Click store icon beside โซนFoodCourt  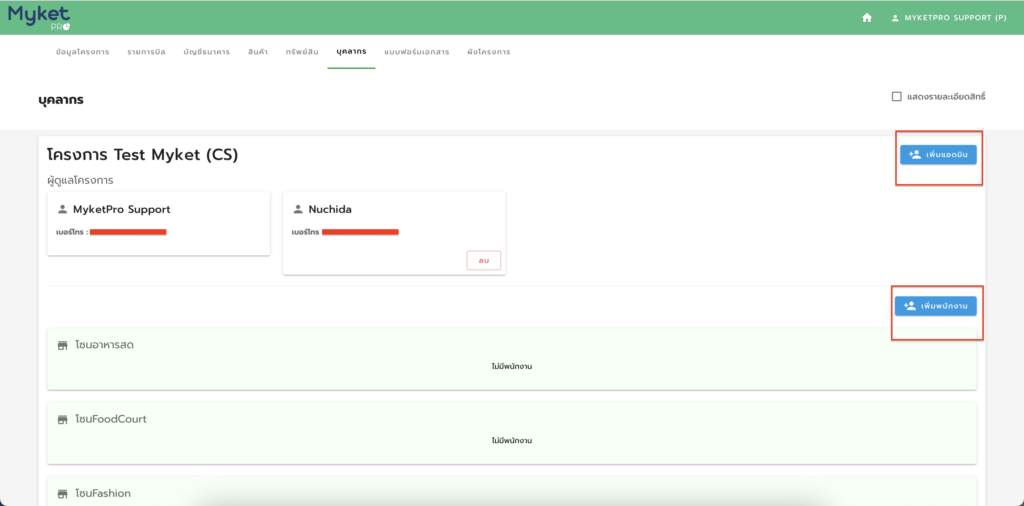tap(63, 419)
